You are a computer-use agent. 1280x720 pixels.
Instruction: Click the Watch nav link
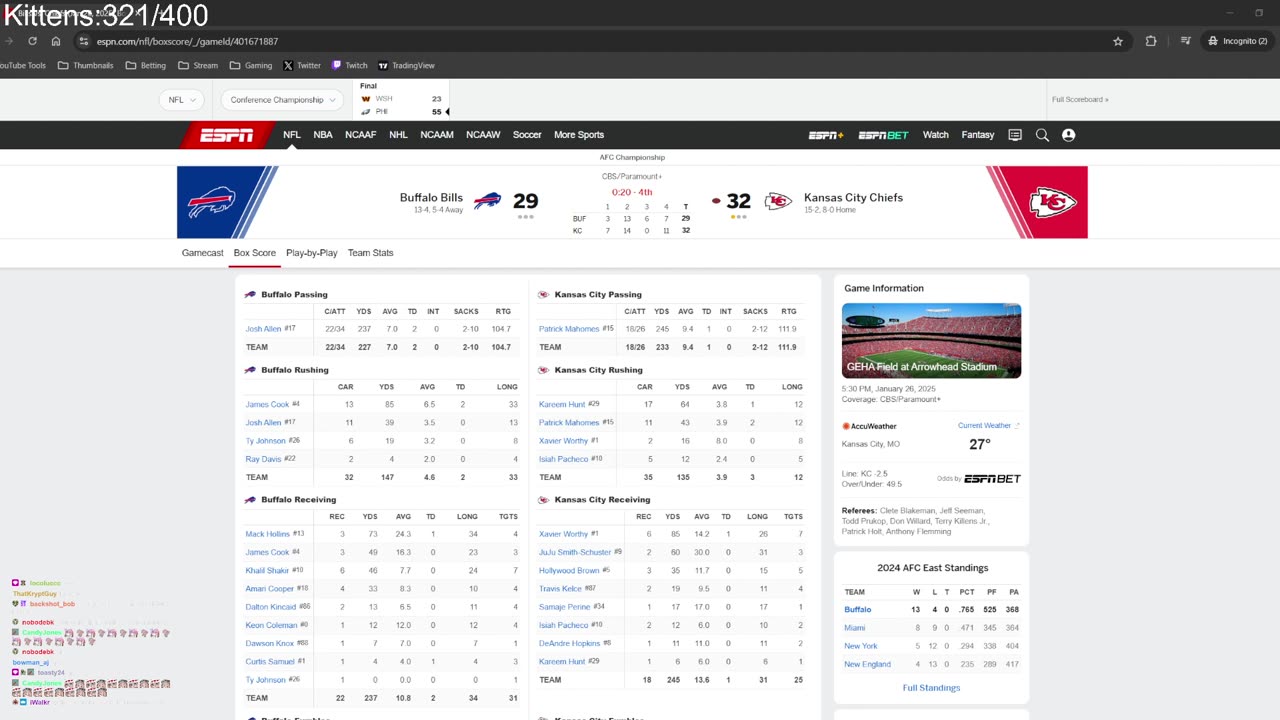[935, 135]
